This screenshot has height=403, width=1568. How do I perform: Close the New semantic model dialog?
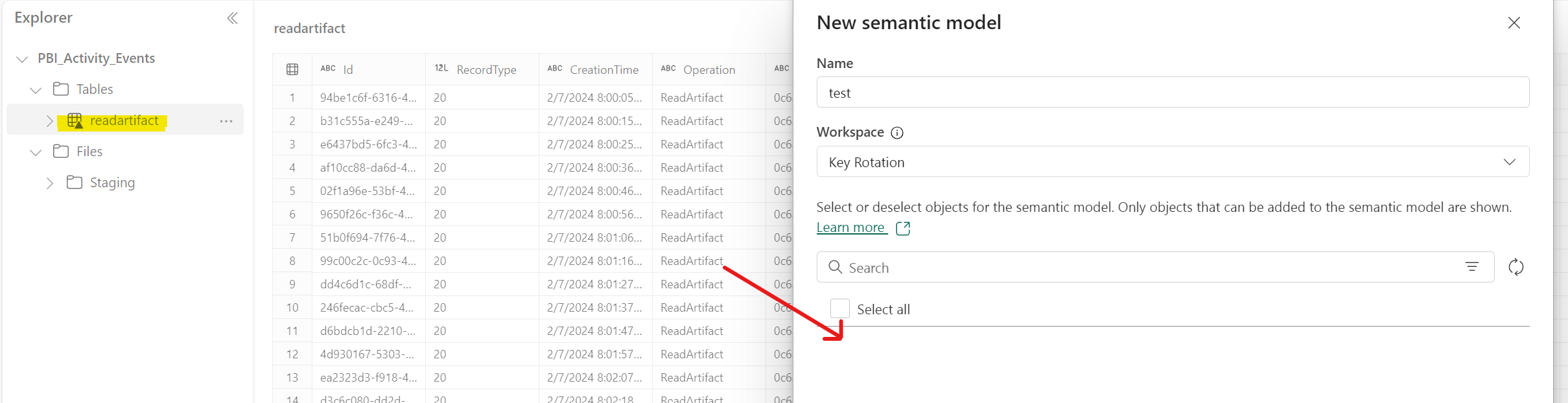(x=1514, y=23)
